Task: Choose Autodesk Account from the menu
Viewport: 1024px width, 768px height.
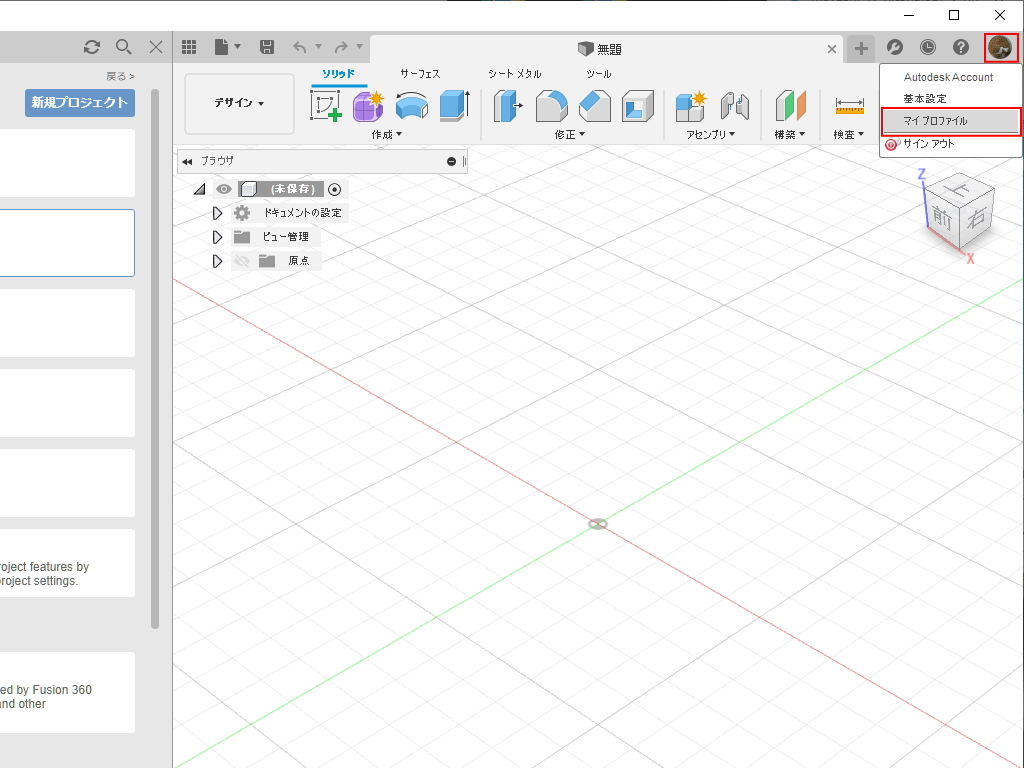Action: coord(948,77)
